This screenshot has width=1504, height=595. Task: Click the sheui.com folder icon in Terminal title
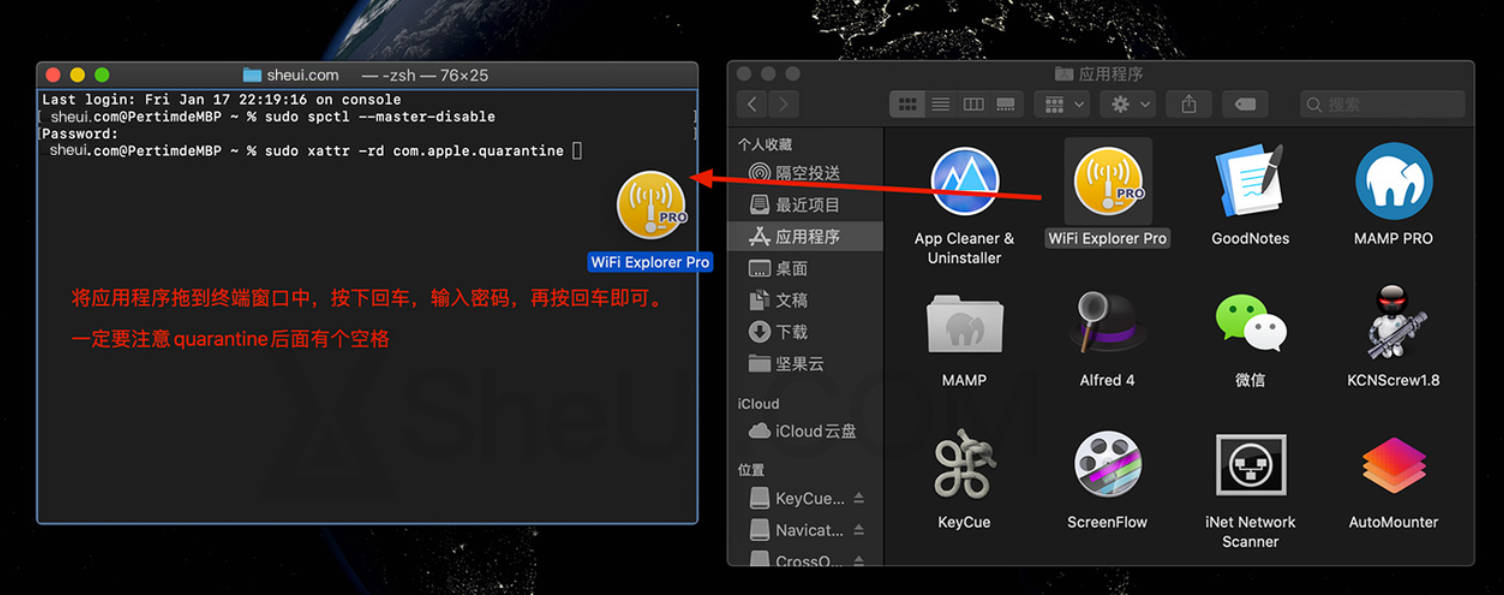click(x=252, y=75)
